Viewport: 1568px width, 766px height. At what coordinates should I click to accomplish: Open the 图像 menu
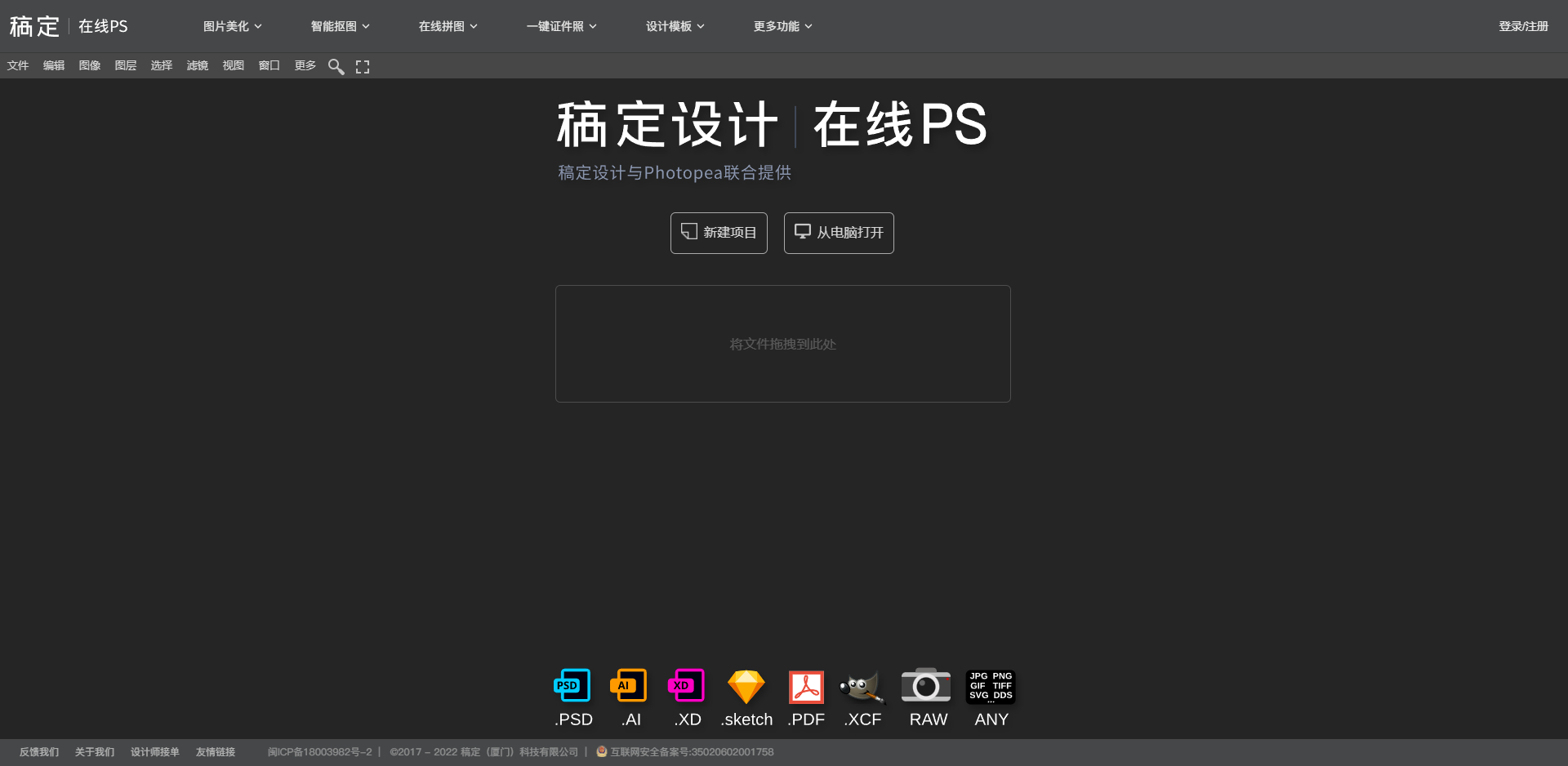90,65
